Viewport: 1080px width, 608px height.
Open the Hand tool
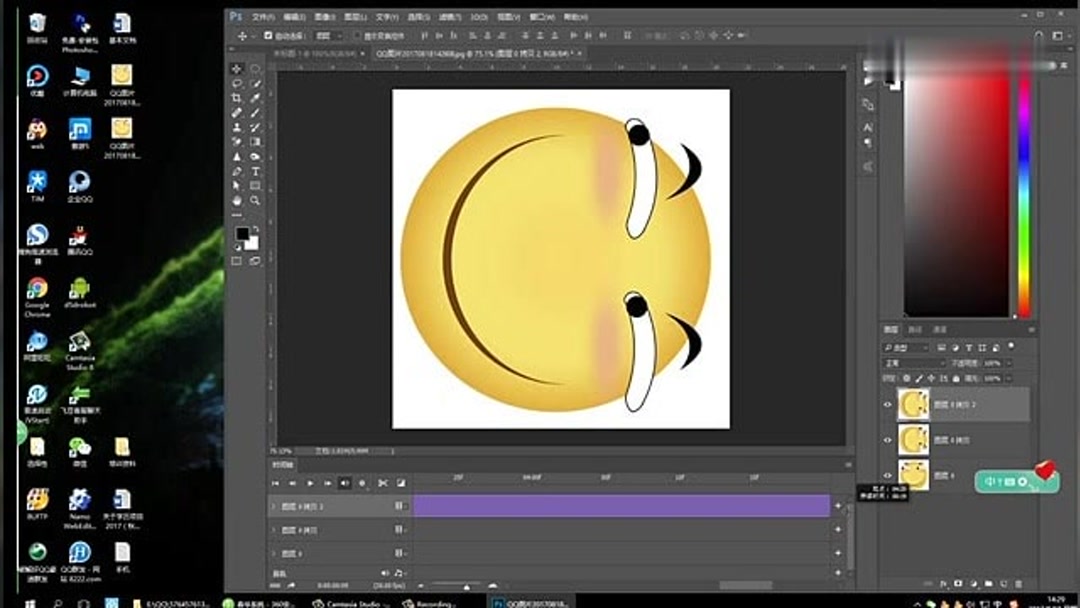[x=238, y=198]
